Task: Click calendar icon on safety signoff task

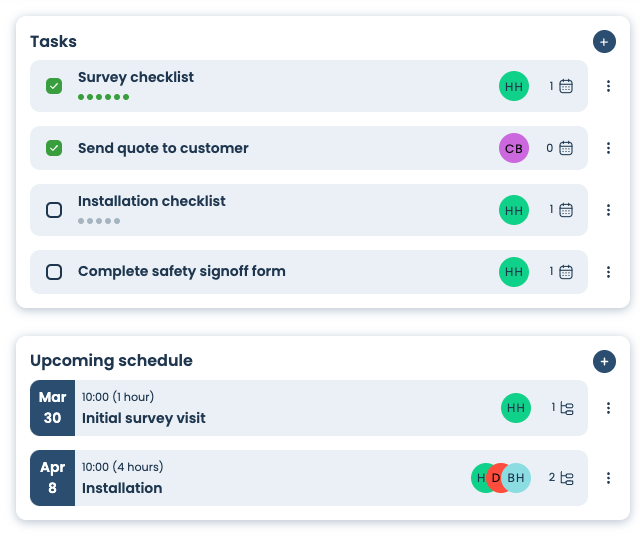Action: 566,271
